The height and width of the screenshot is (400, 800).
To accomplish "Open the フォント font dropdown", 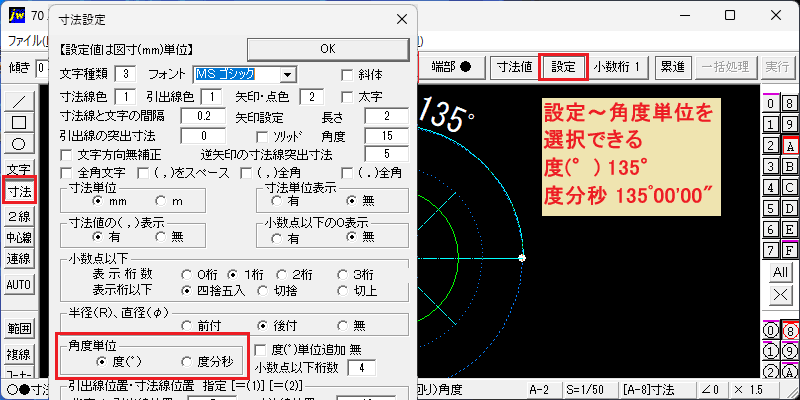I will point(288,76).
